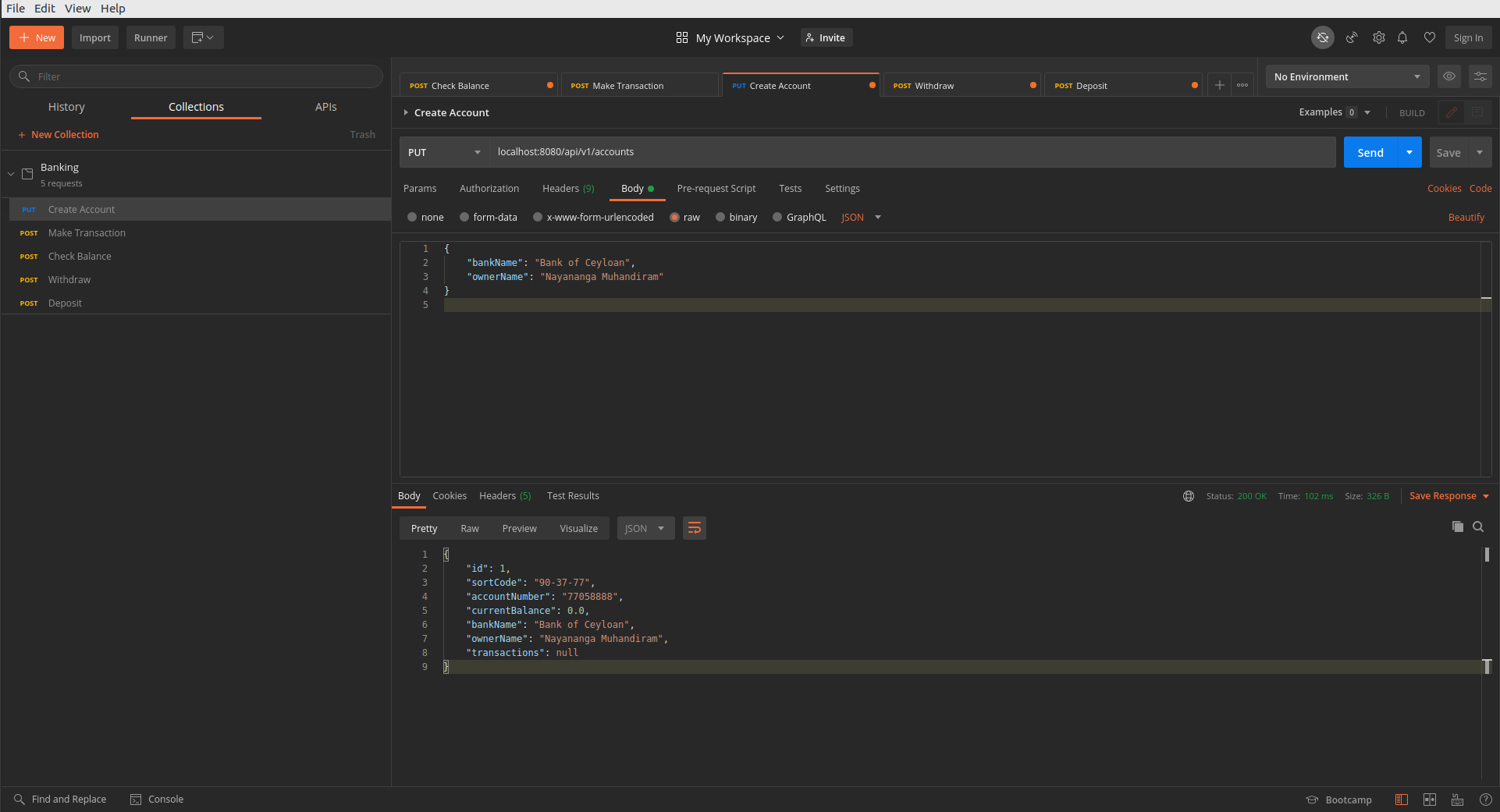Select the form-data body type
Viewport: 1500px width, 812px height.
489,218
